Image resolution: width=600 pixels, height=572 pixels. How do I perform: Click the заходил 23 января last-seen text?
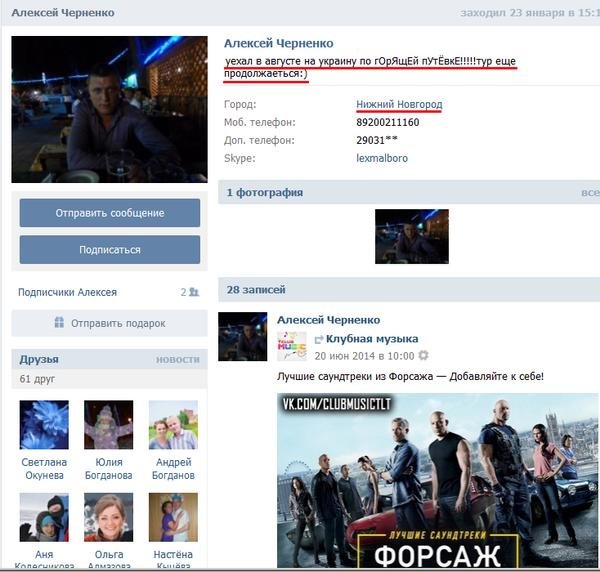click(530, 13)
